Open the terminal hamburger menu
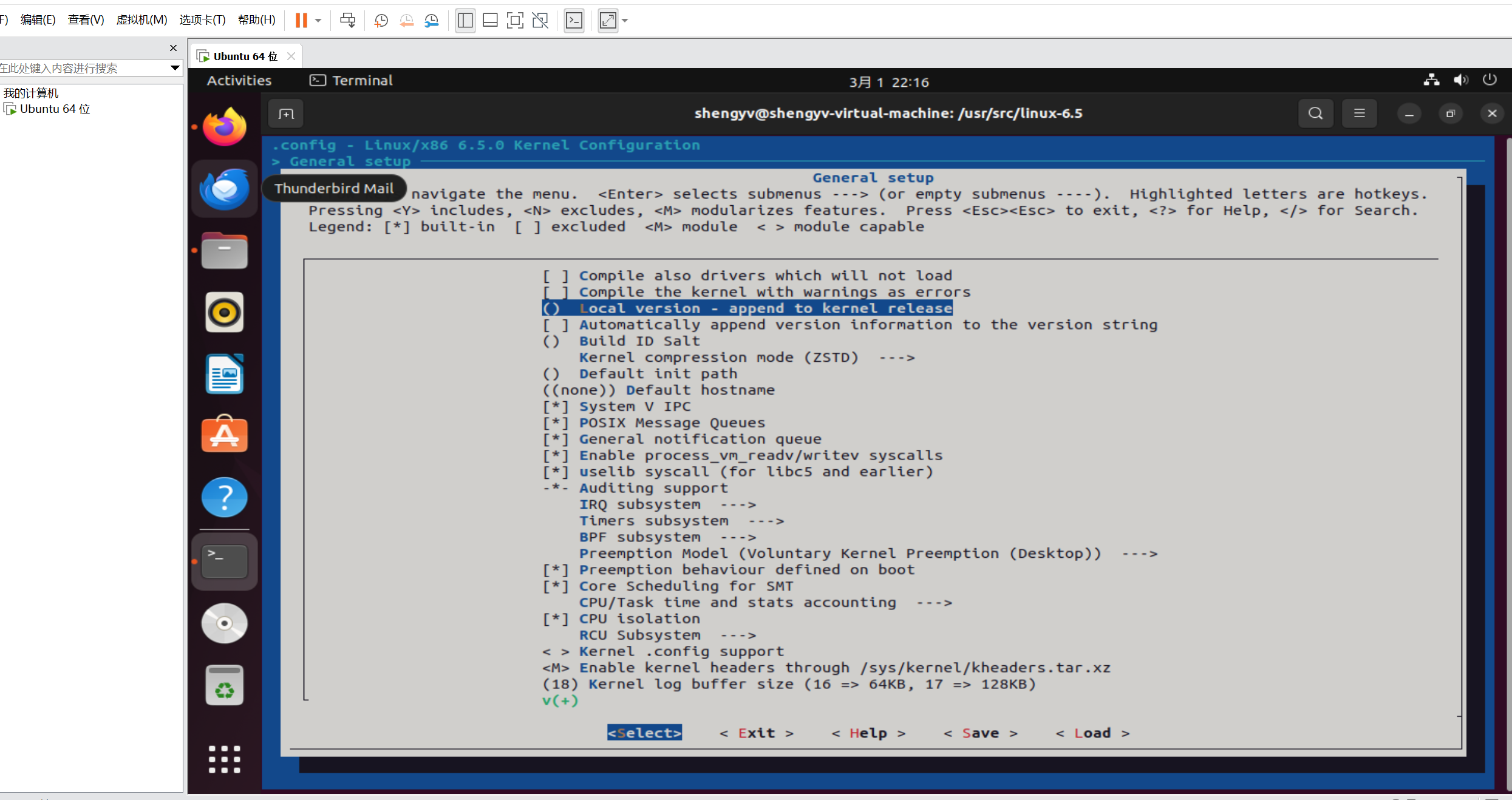The image size is (1512, 800). tap(1360, 114)
